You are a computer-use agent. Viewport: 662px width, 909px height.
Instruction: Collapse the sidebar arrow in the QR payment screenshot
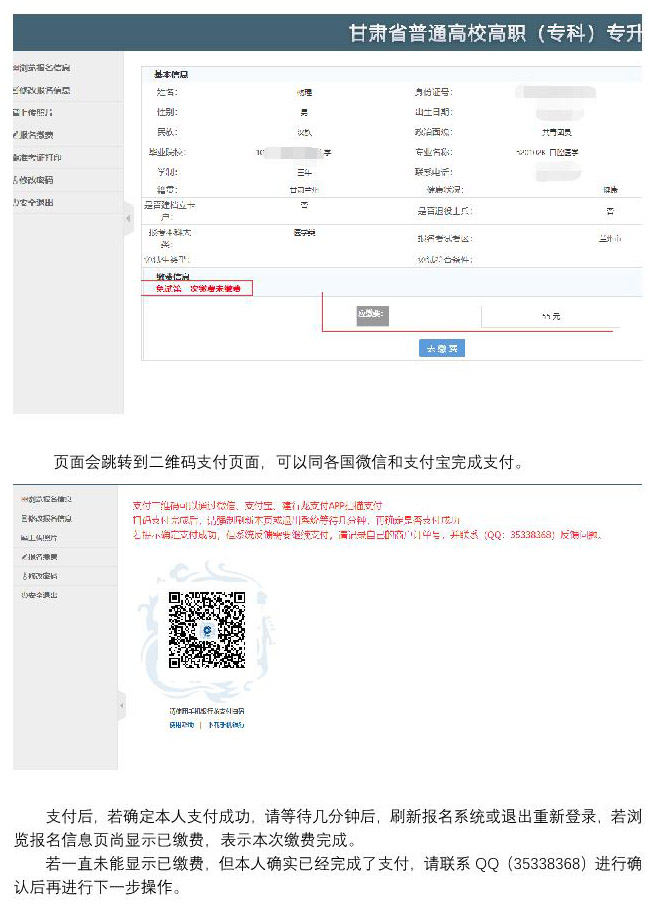(x=122, y=706)
